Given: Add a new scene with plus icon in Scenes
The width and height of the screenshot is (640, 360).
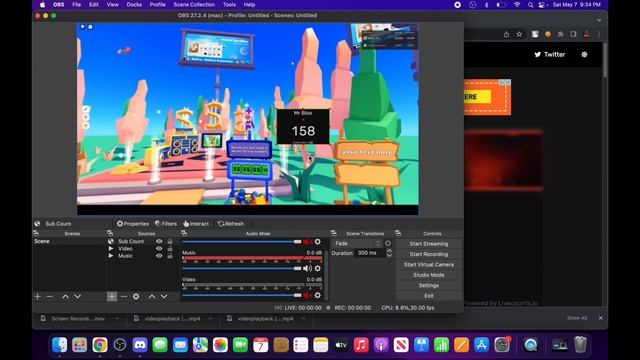Looking at the screenshot, I should click(38, 297).
